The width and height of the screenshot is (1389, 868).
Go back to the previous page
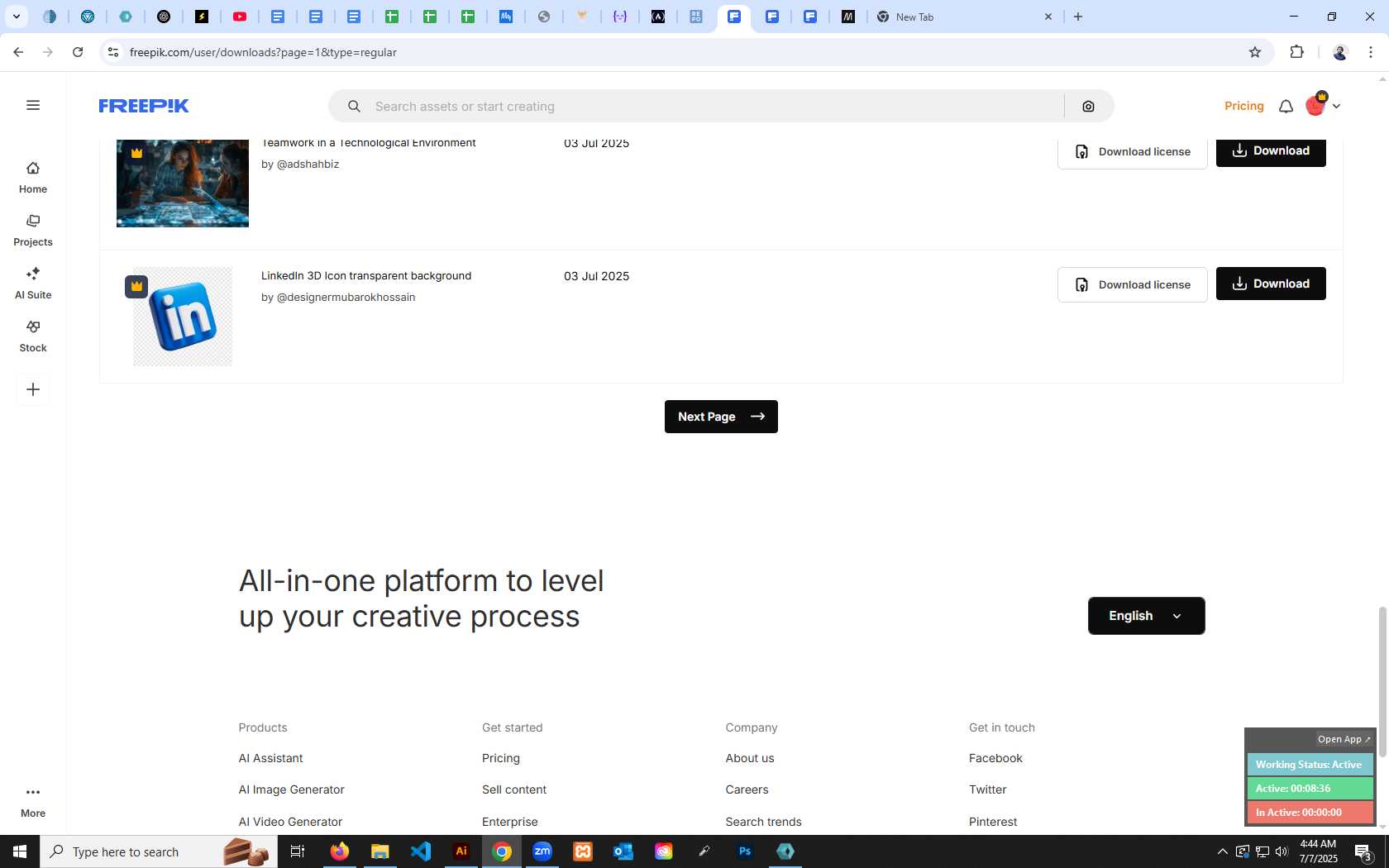(x=18, y=52)
